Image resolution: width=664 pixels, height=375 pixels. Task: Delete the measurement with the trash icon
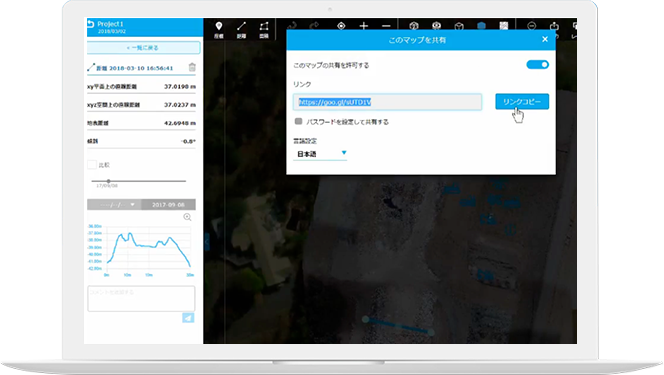[192, 67]
